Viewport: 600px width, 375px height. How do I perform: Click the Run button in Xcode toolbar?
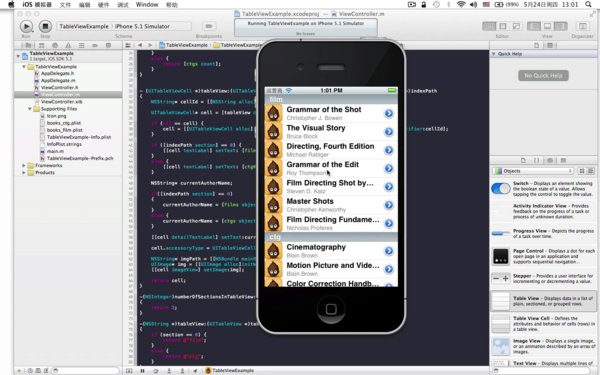26,26
